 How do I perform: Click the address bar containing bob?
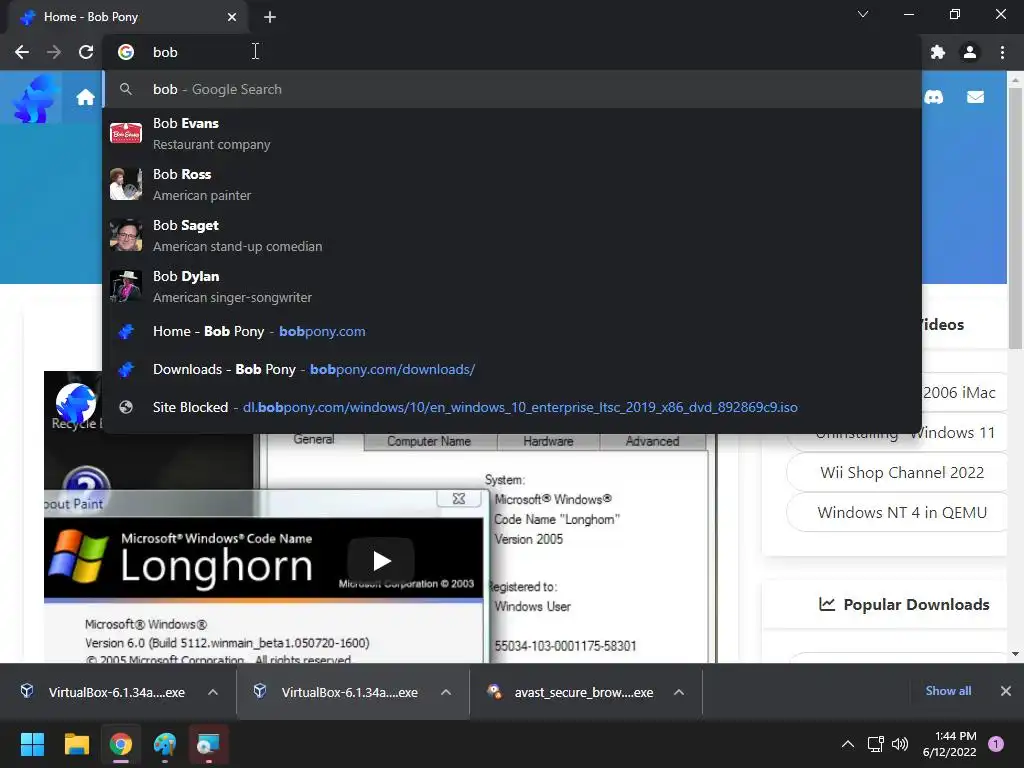tap(513, 52)
